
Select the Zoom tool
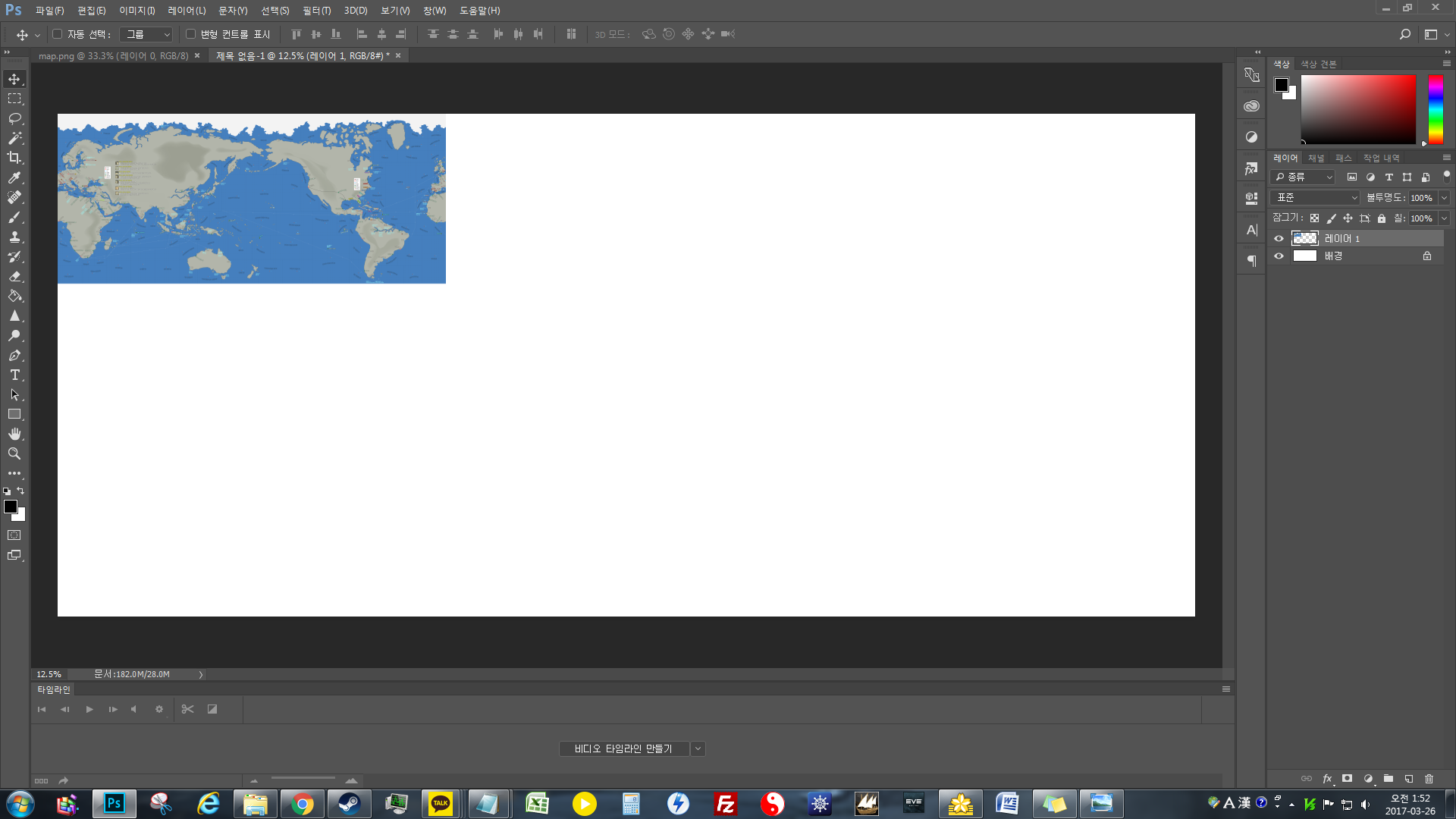click(x=14, y=453)
